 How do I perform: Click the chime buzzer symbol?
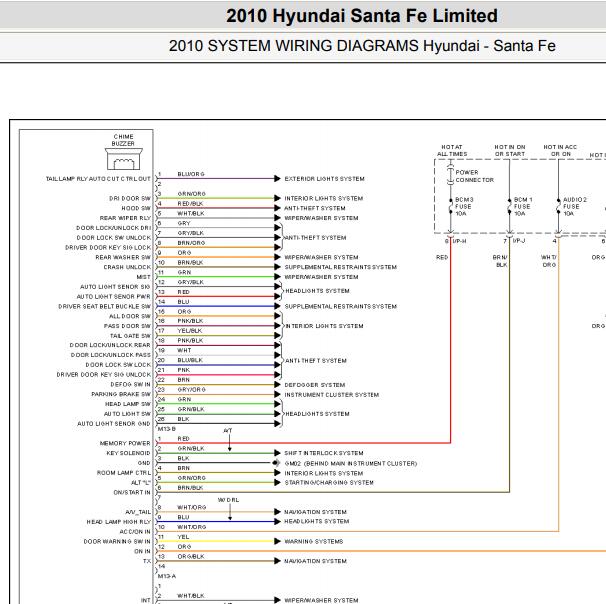(x=124, y=159)
